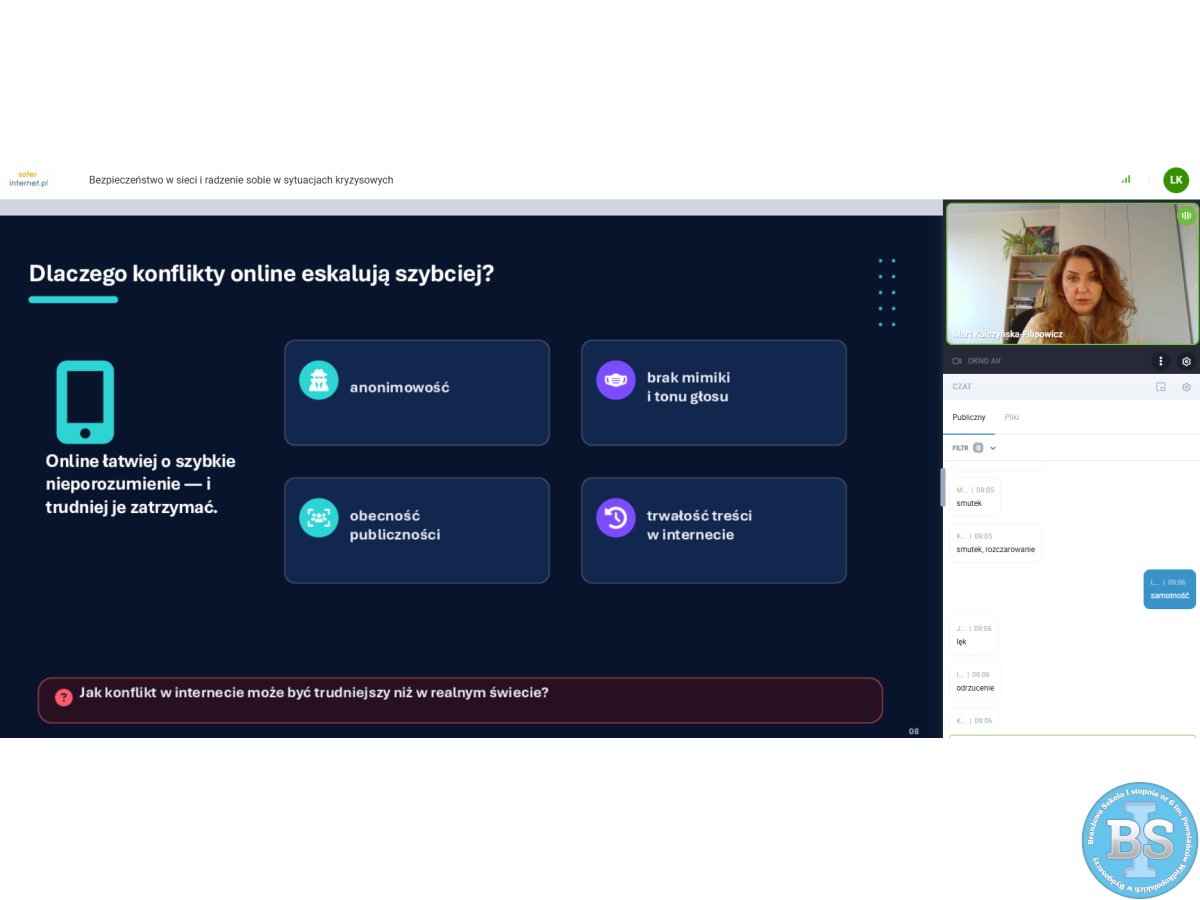Click the camera icon beside OKNO AV
1200x900 pixels.
tap(957, 361)
